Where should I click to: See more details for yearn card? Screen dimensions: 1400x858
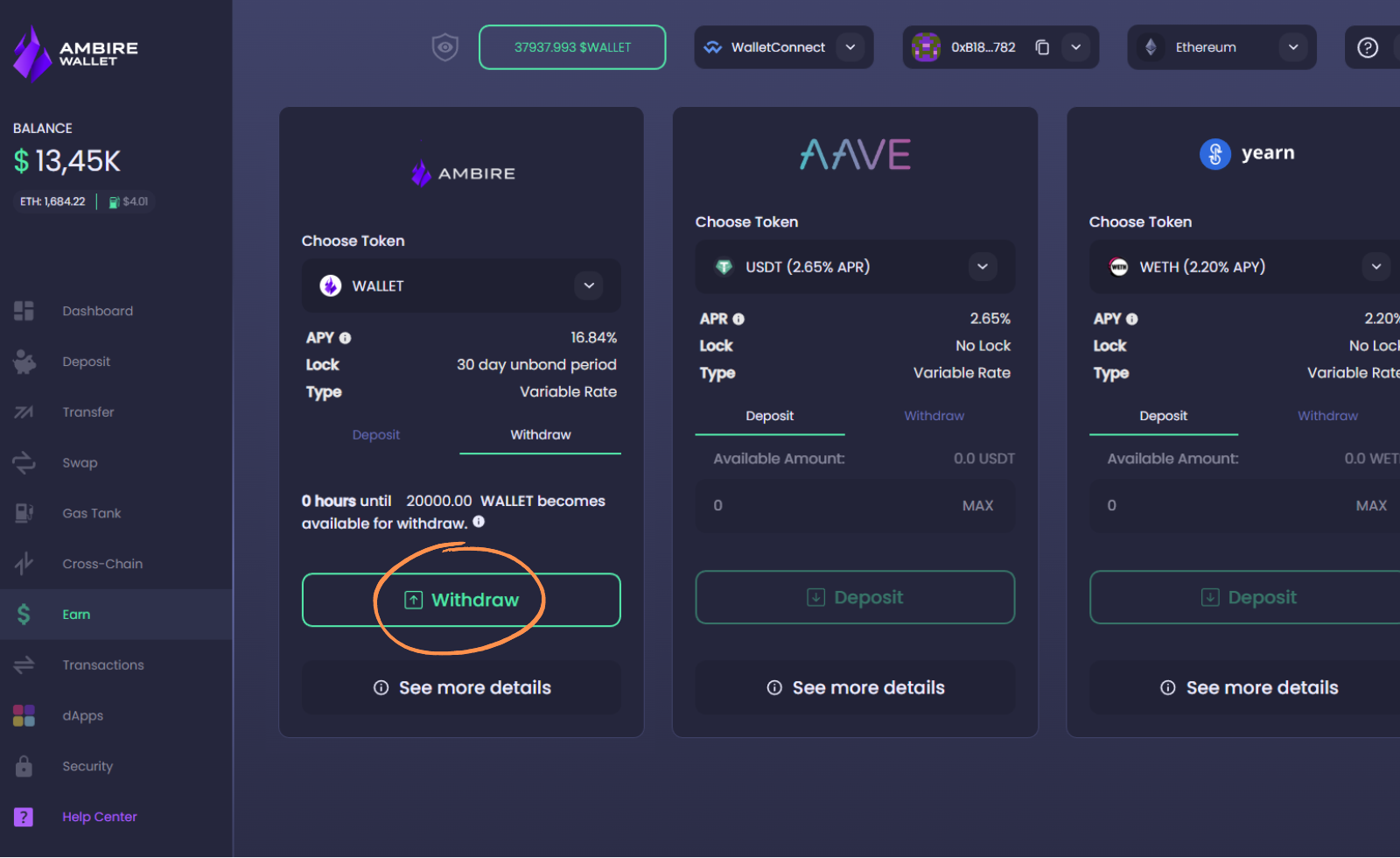coord(1245,687)
